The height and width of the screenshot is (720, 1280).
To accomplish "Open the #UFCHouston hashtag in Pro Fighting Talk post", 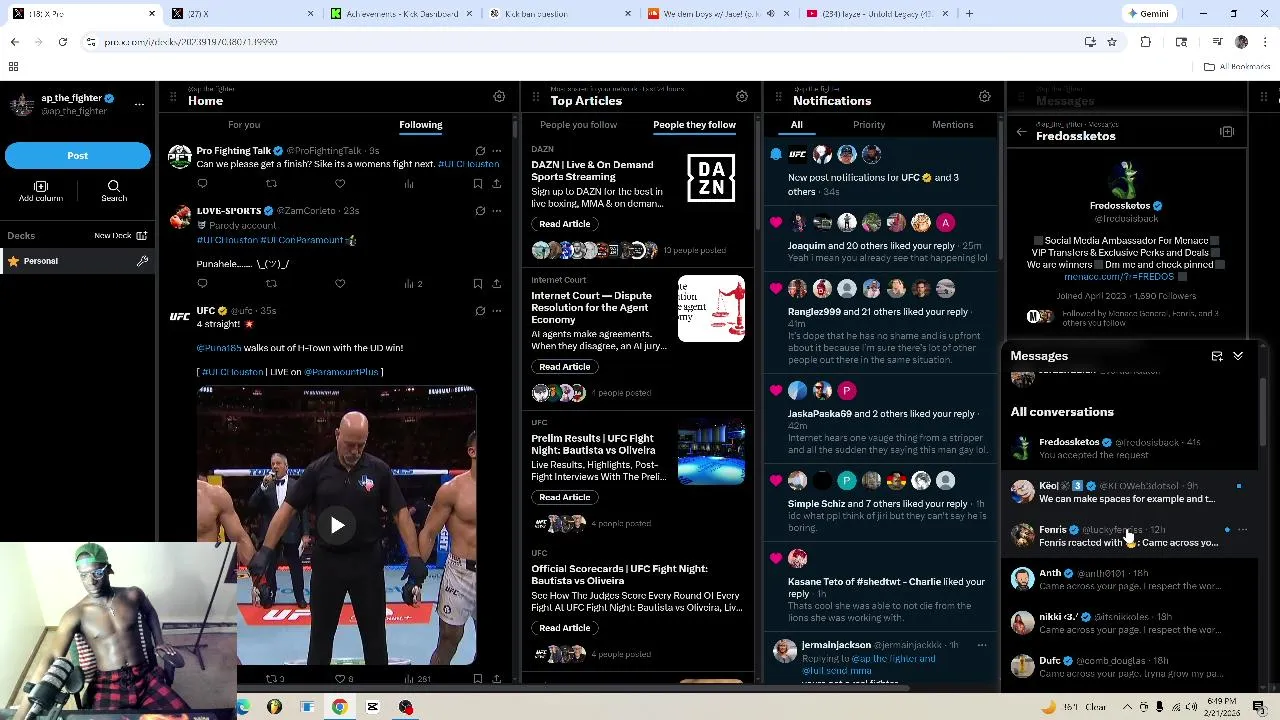I will click(x=469, y=164).
